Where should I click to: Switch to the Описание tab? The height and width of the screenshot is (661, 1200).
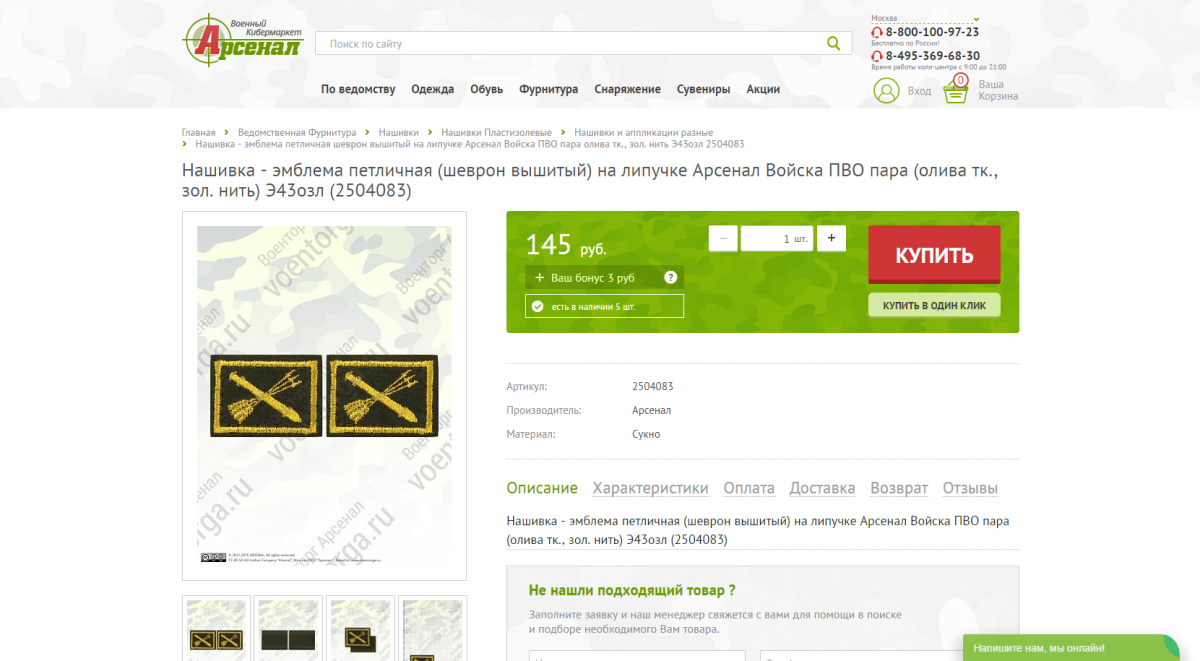coord(542,488)
